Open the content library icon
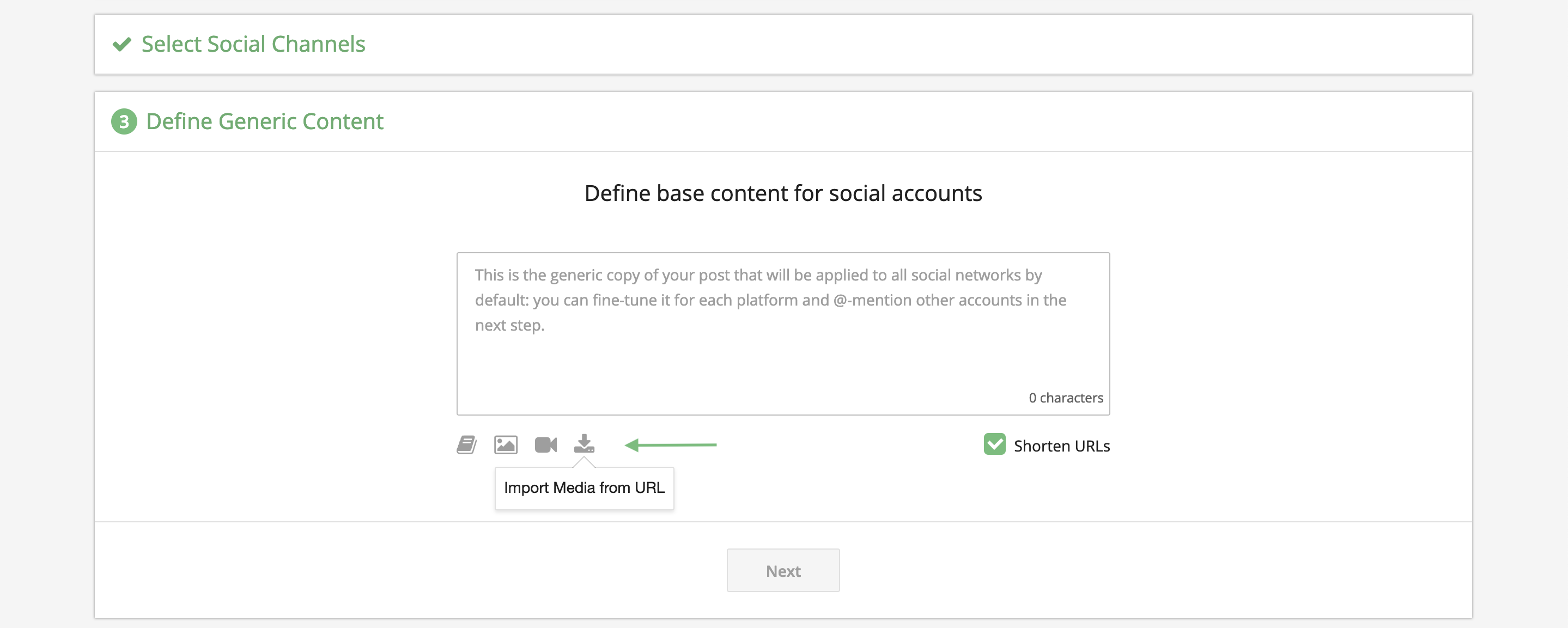This screenshot has width=1568, height=628. 466,444
